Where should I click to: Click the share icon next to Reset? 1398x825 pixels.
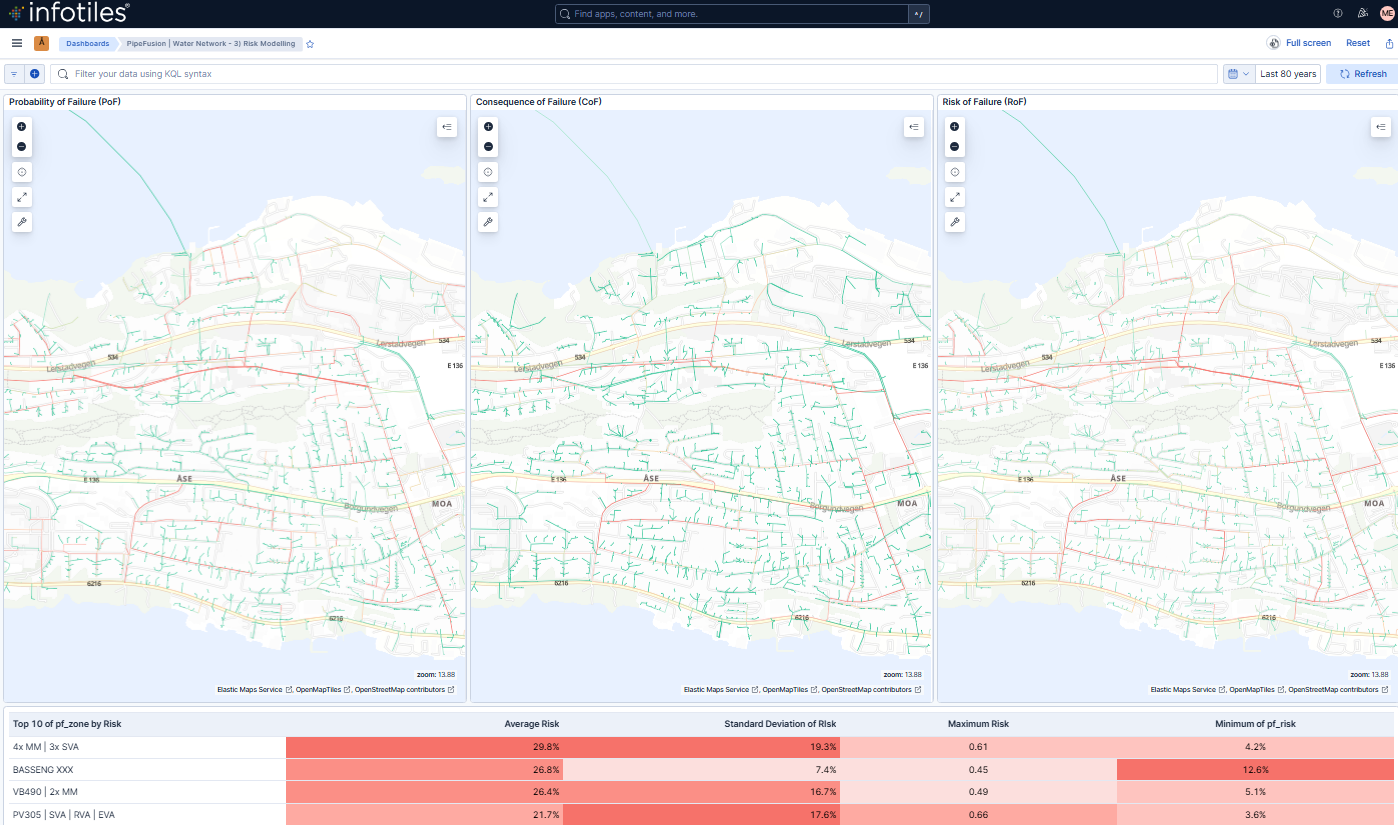[1389, 43]
